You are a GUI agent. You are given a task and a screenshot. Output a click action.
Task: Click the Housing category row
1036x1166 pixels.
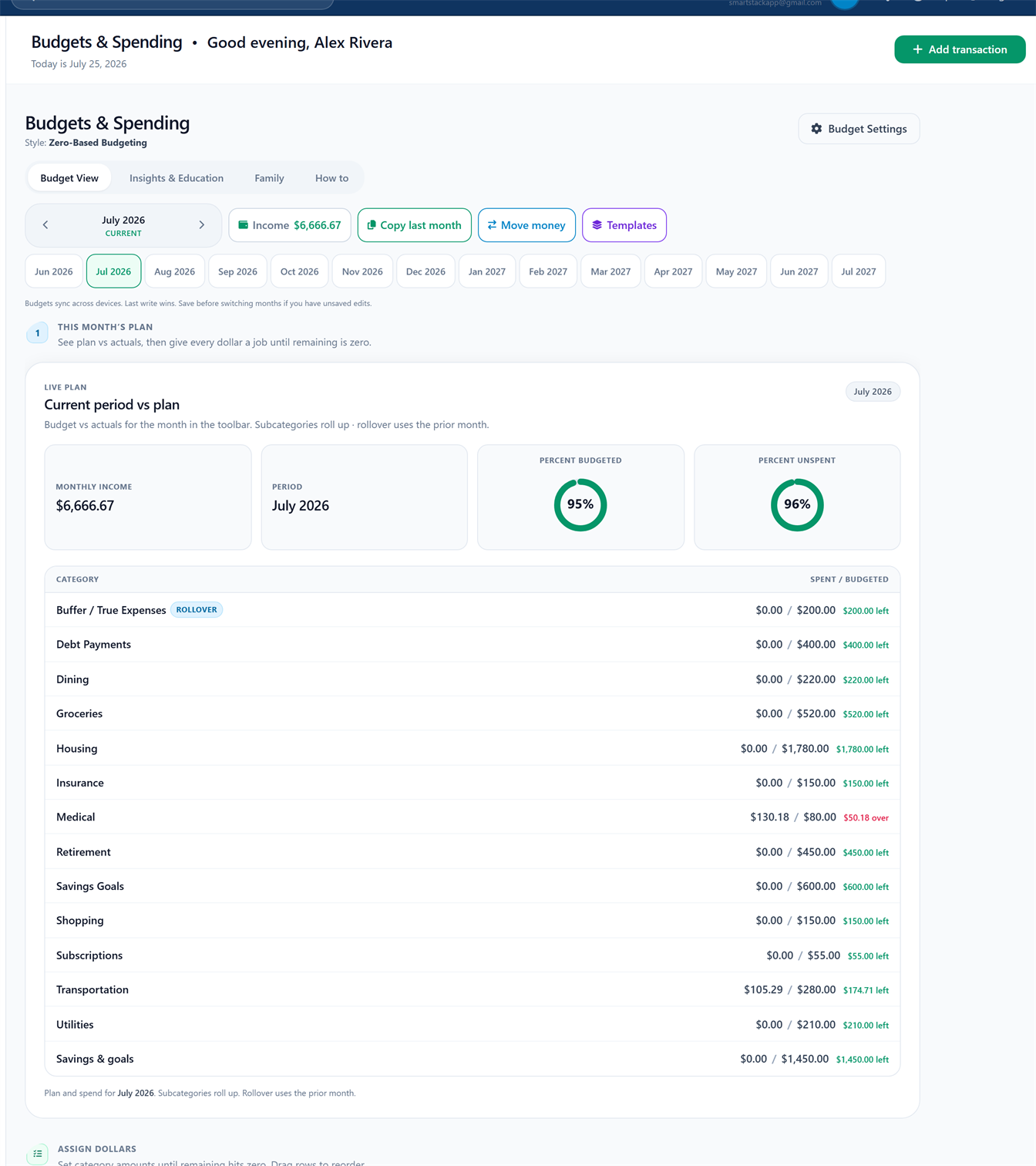point(473,748)
